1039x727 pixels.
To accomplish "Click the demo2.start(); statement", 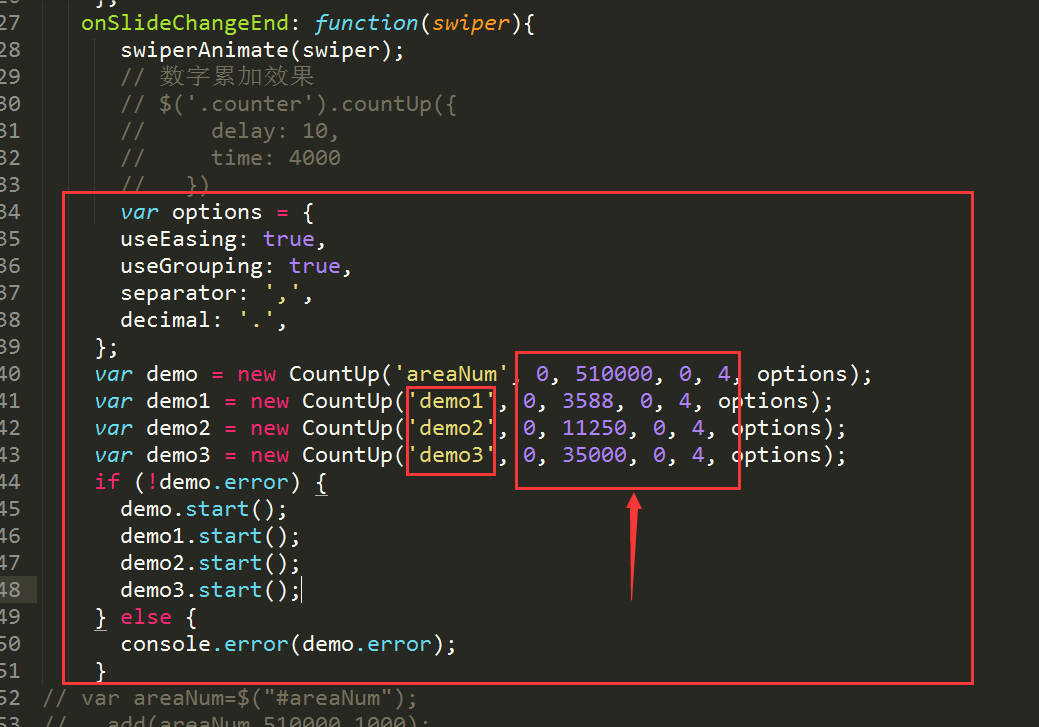I will click(210, 563).
